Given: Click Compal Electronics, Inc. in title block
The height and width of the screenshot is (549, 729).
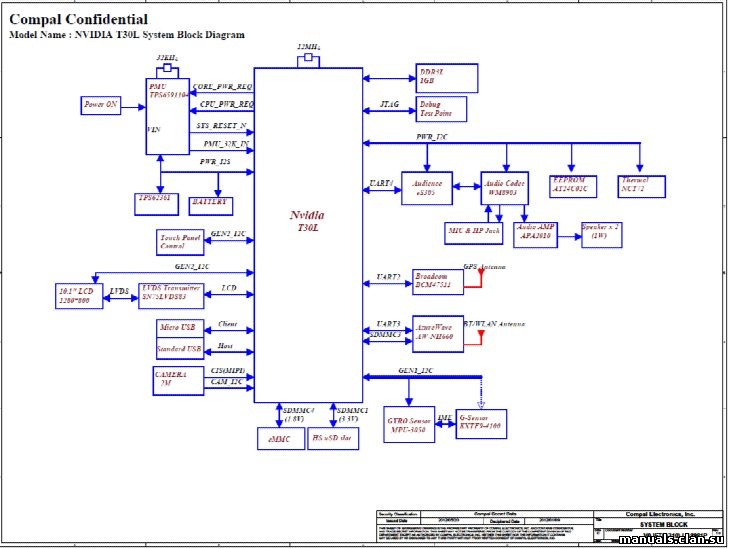Looking at the screenshot, I should click(660, 514).
